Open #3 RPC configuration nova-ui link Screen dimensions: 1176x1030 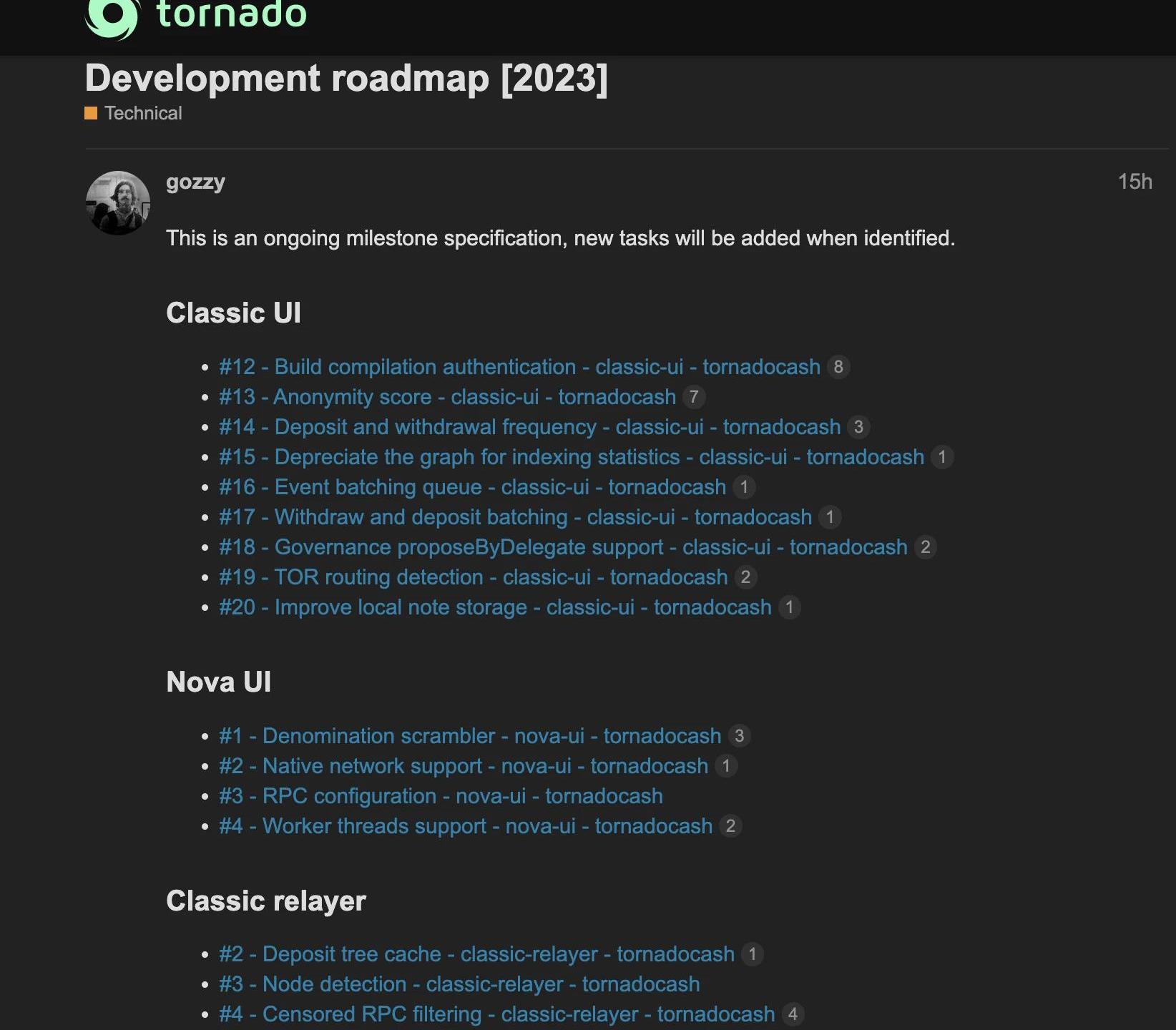(441, 796)
